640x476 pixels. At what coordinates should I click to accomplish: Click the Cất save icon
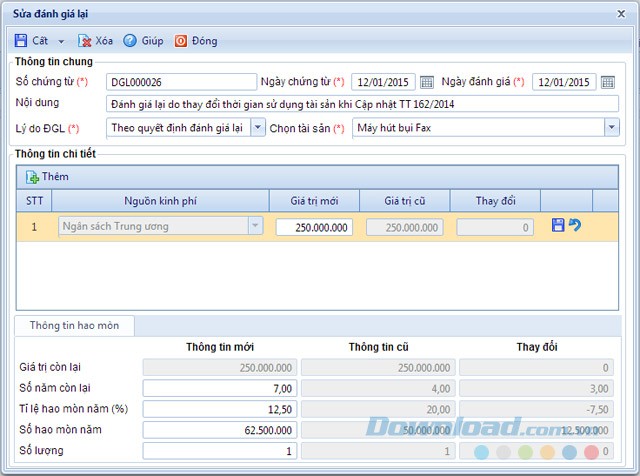coord(21,41)
